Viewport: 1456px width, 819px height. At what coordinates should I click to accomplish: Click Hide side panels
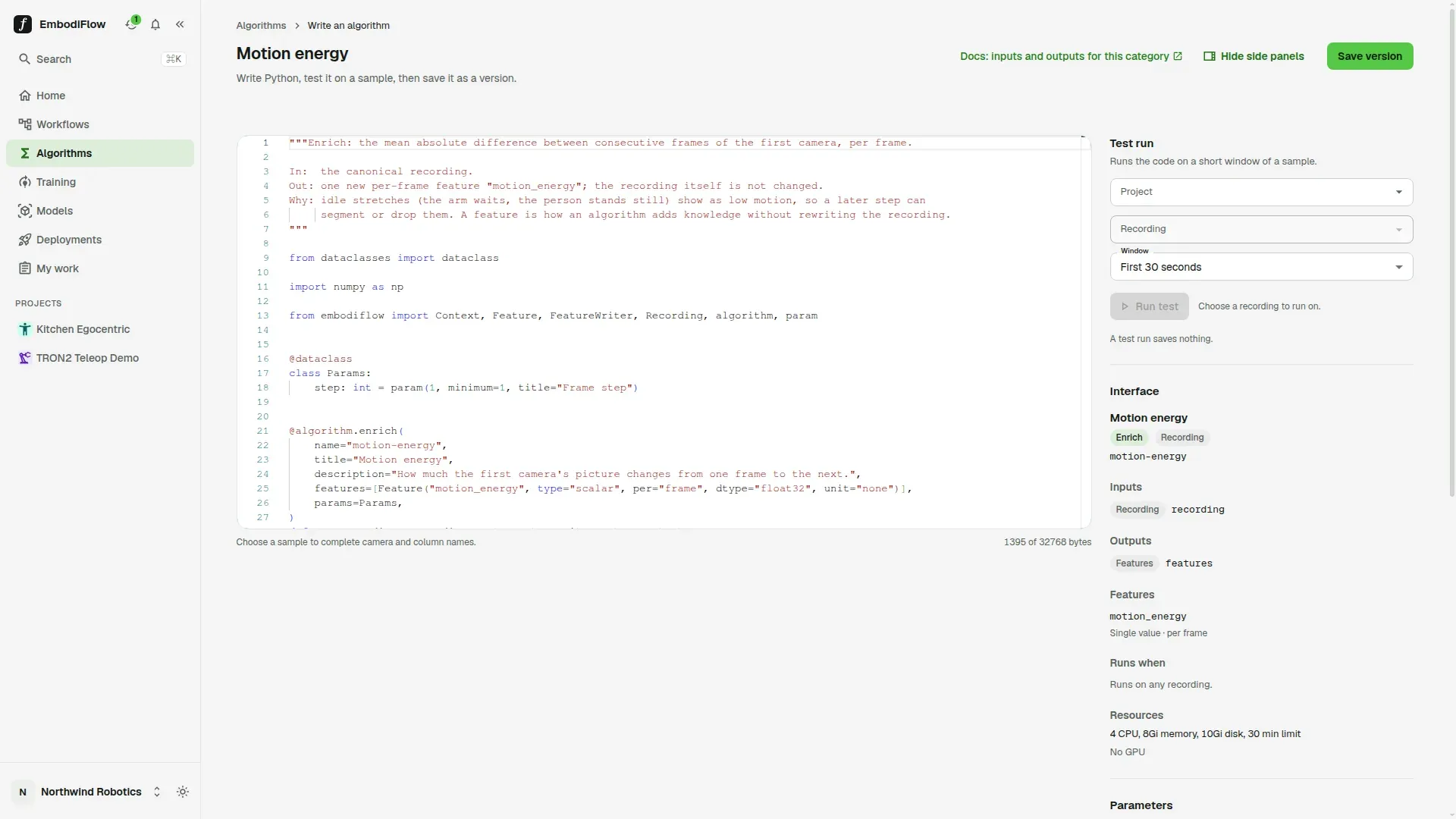(1254, 56)
